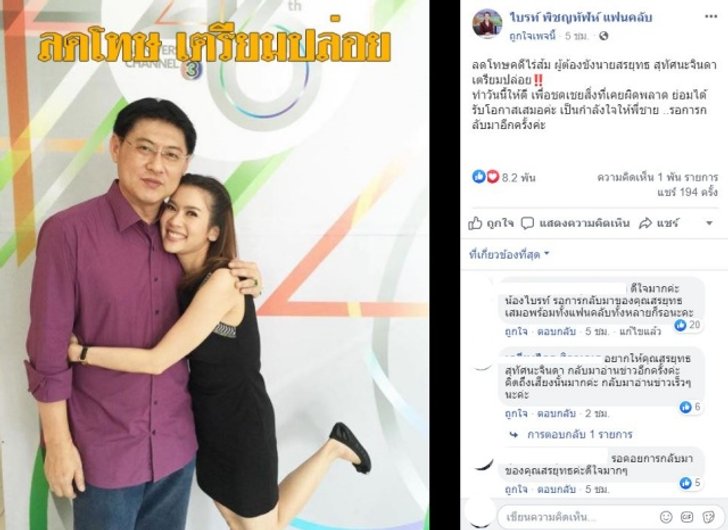Click the page profile picture thumbnail

pyautogui.click(x=487, y=23)
